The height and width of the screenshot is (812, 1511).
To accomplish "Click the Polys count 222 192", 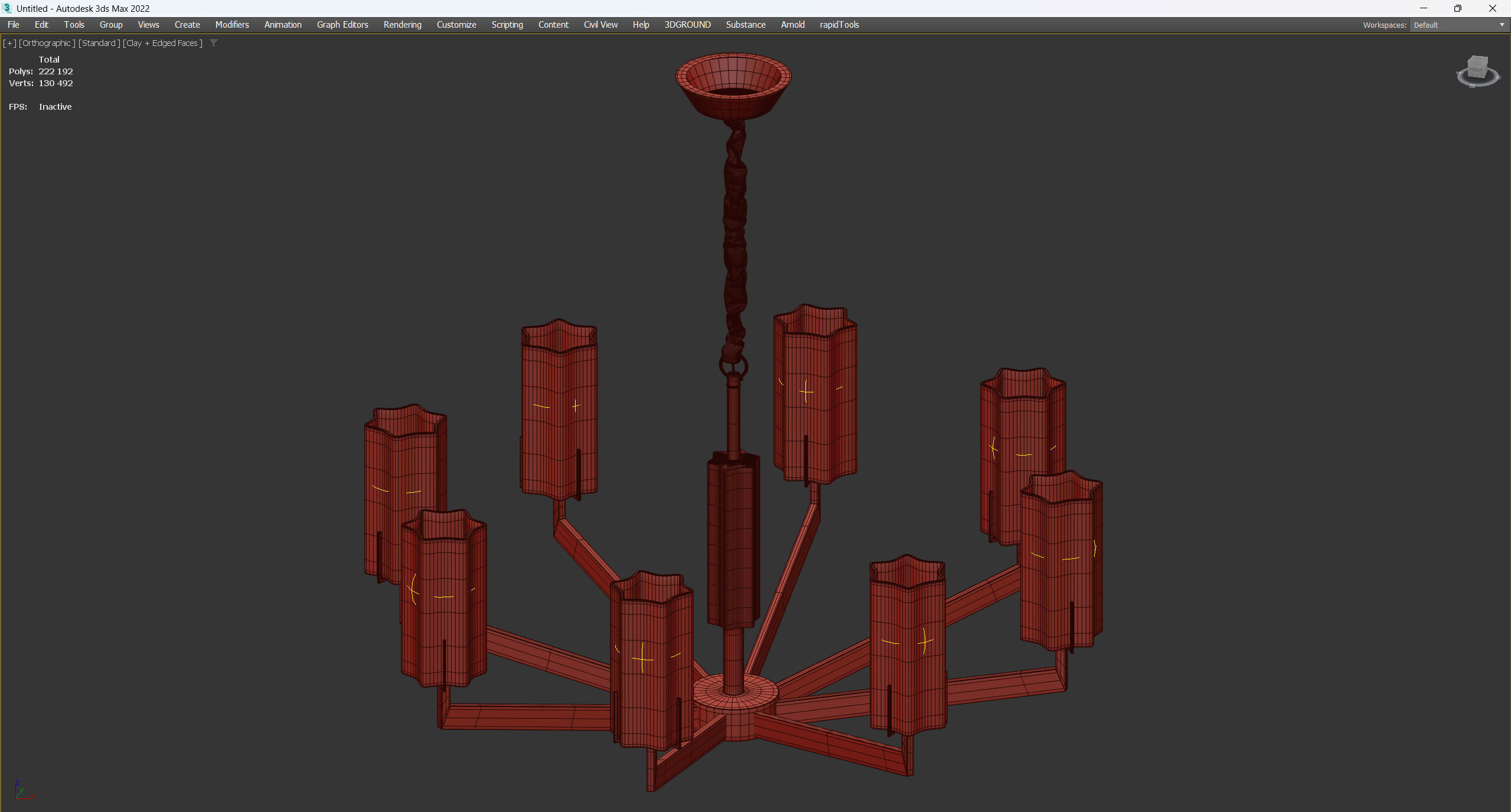I will click(x=56, y=71).
